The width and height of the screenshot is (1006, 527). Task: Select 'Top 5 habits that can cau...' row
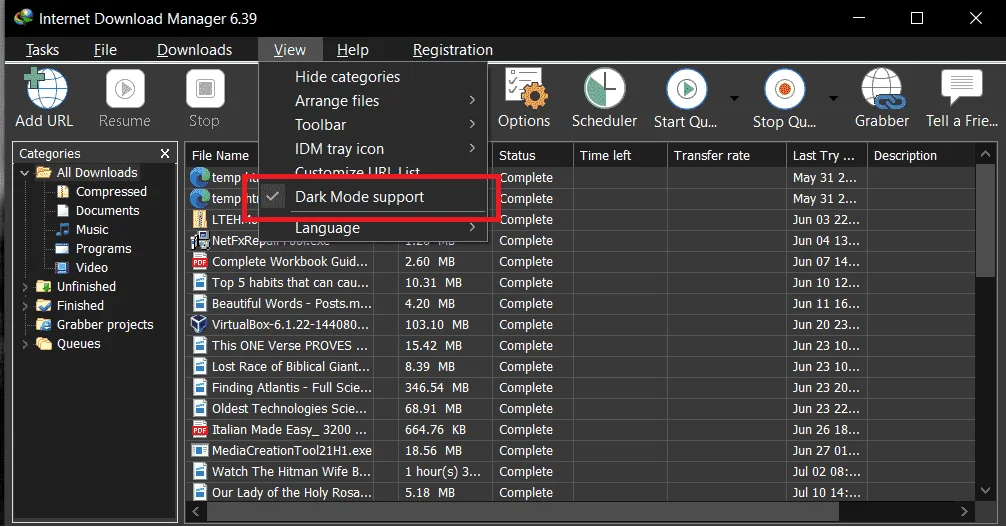[581, 282]
